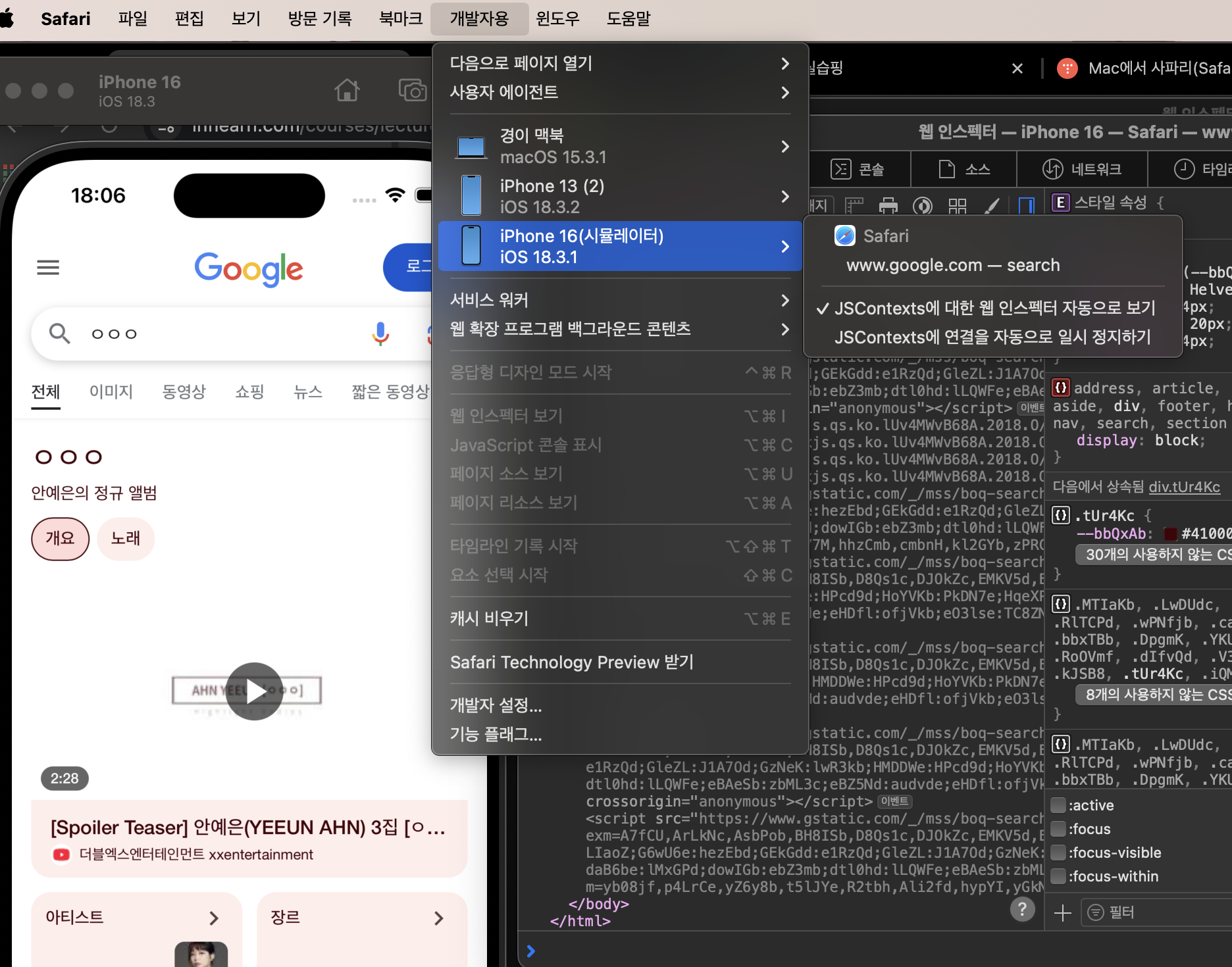Open the 윈도우 menu
The image size is (1232, 967).
pos(557,18)
